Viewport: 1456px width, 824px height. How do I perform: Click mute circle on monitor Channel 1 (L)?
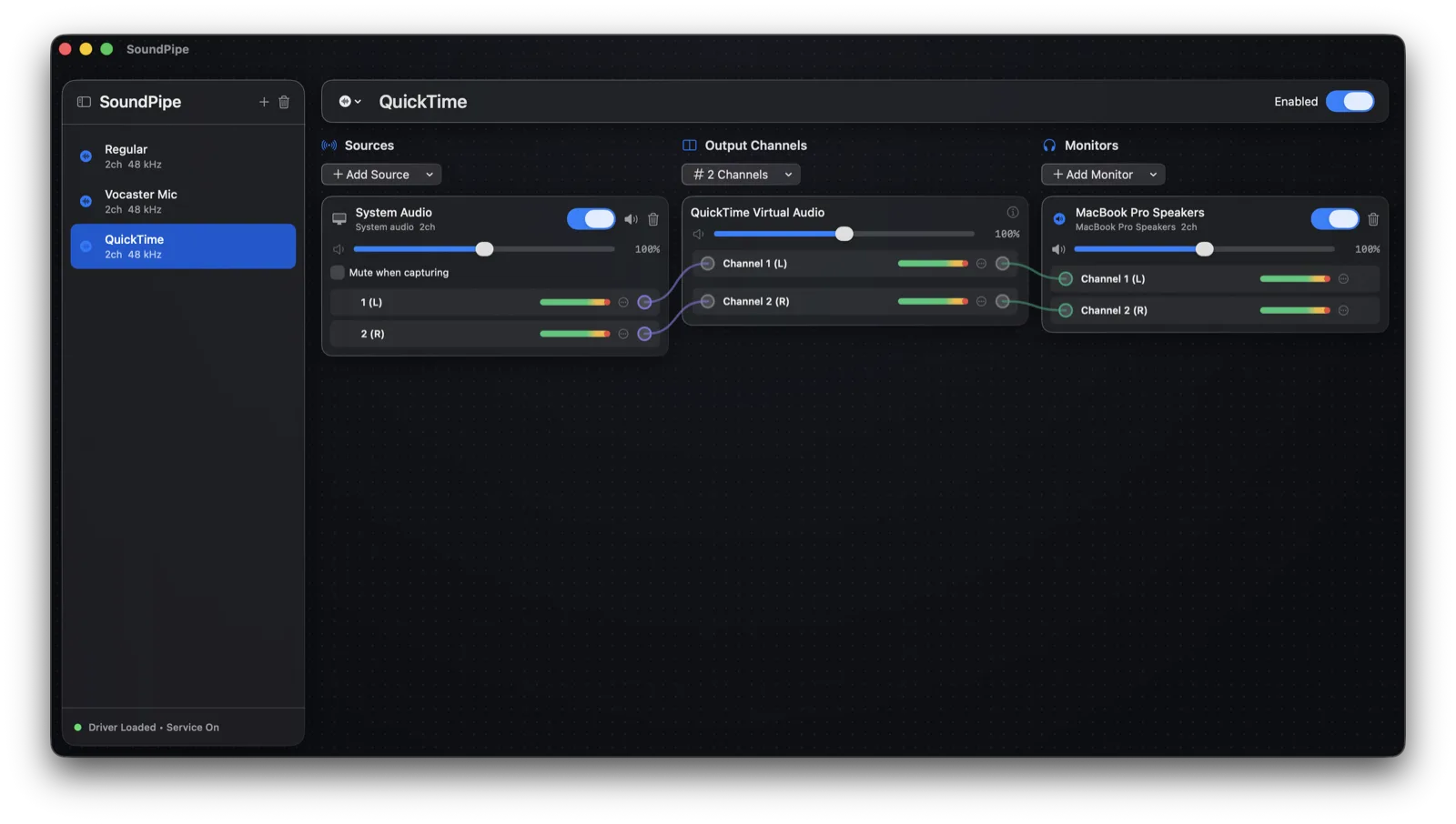[x=1343, y=279]
